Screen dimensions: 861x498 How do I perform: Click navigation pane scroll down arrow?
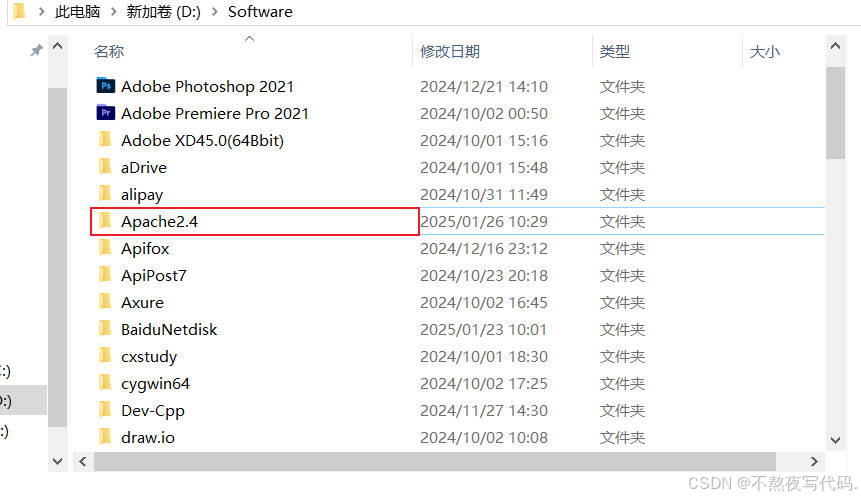coord(57,461)
